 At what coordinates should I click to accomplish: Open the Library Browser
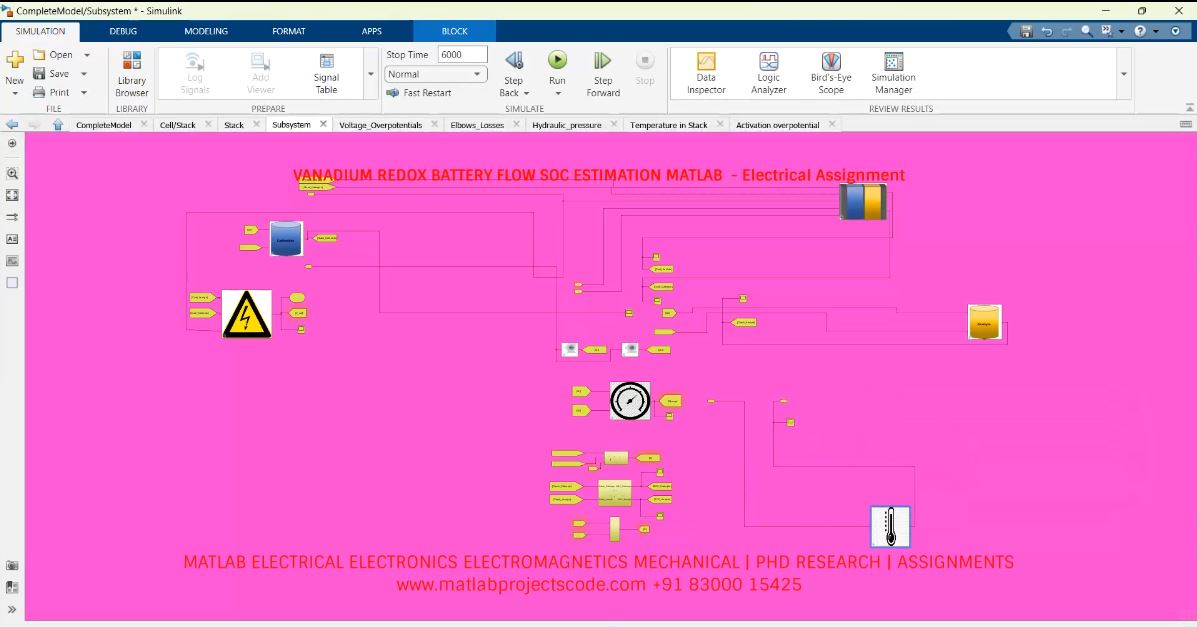coord(131,72)
